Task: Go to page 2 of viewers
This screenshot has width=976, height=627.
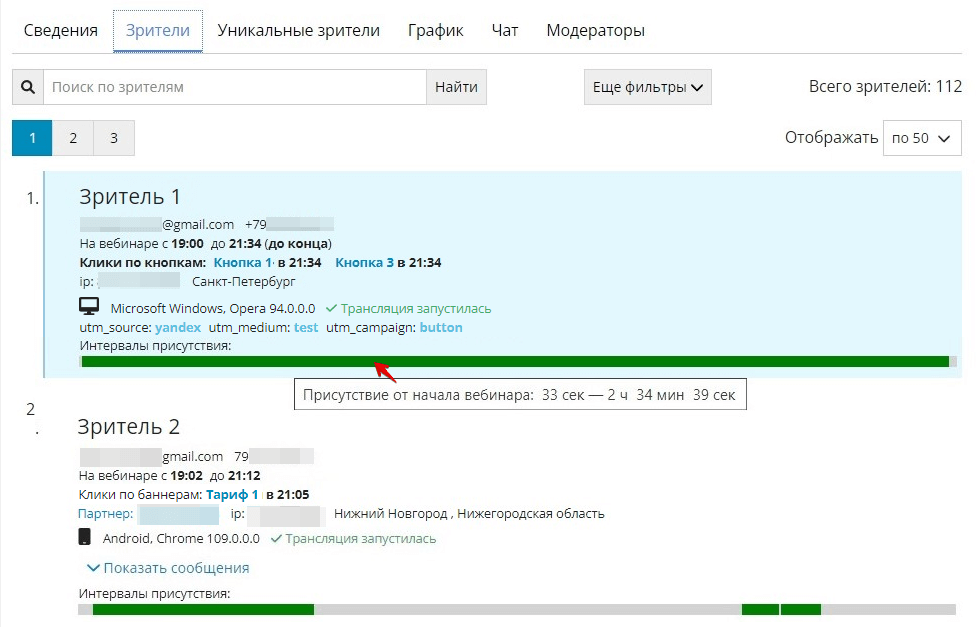Action: pyautogui.click(x=73, y=138)
